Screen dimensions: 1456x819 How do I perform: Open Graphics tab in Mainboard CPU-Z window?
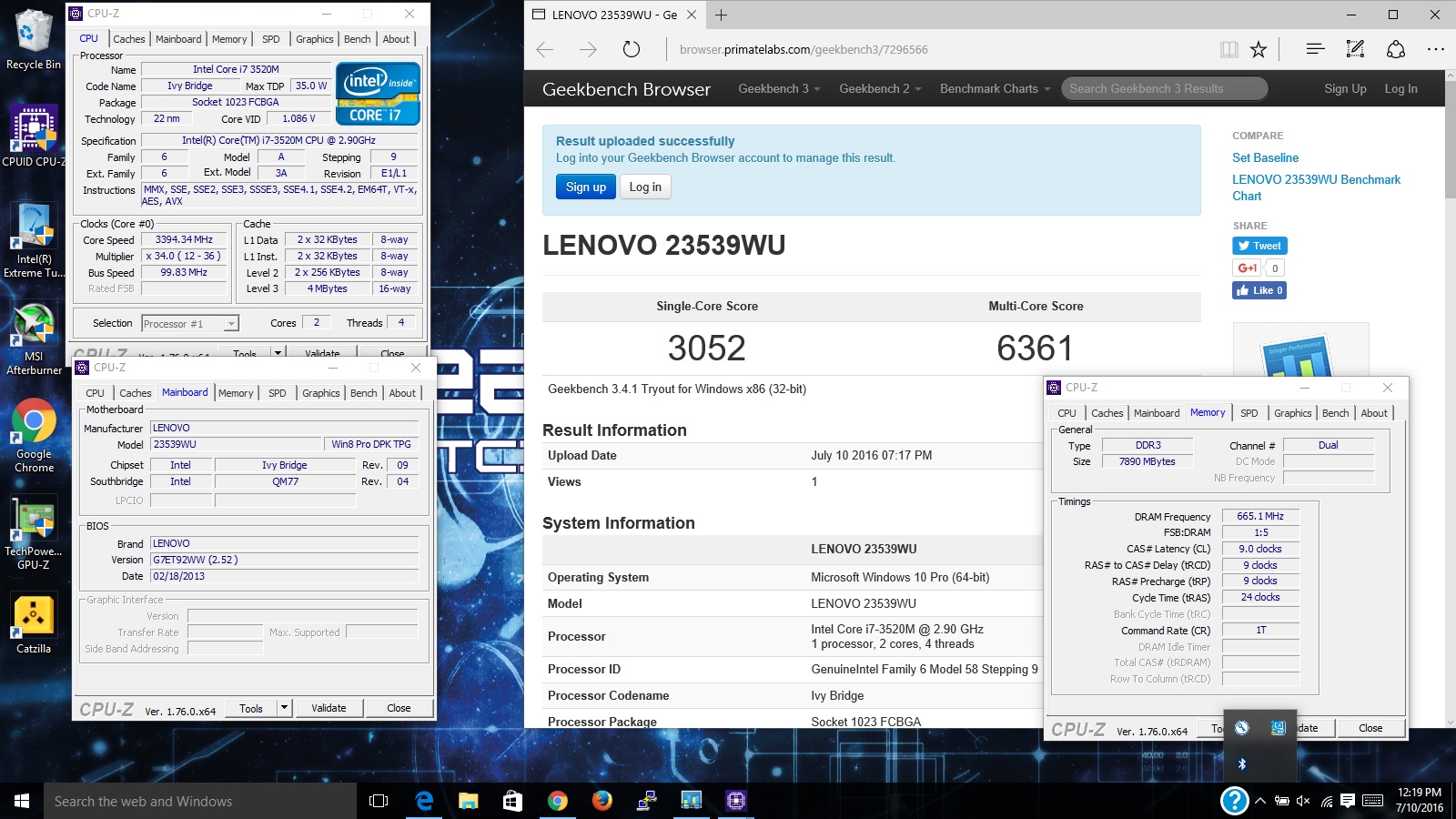321,393
